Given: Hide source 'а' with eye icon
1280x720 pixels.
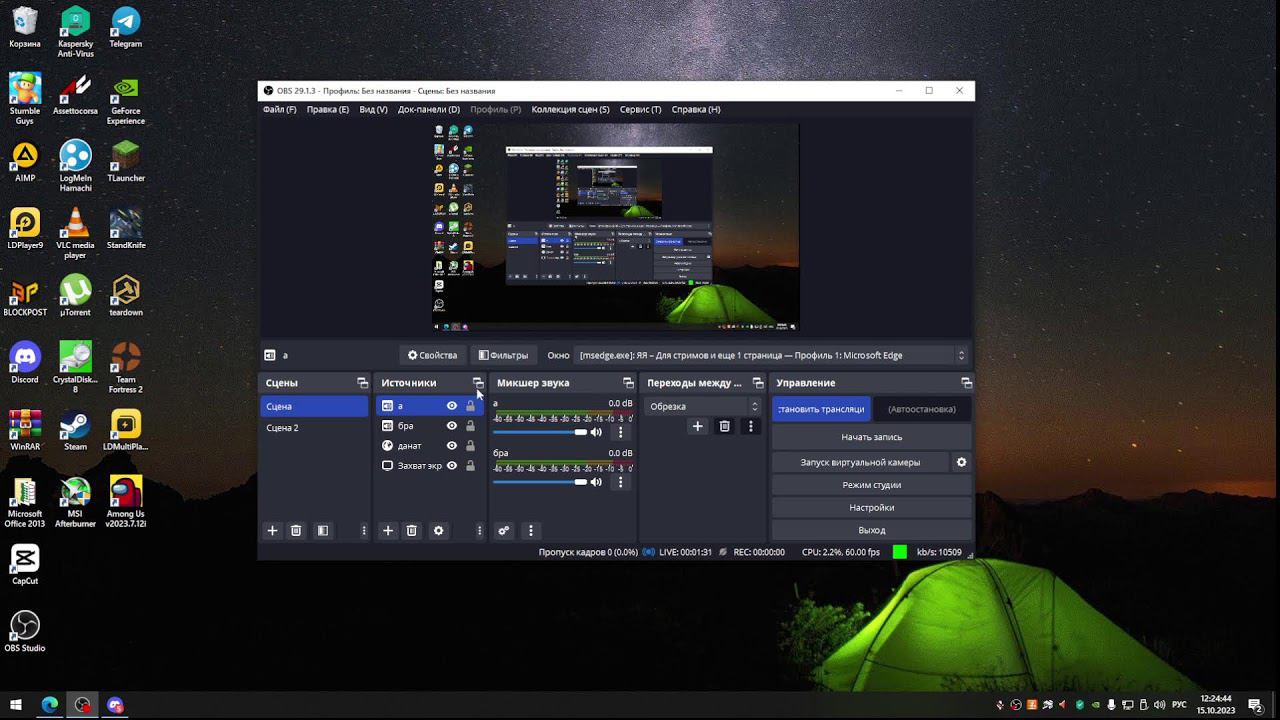Looking at the screenshot, I should pyautogui.click(x=452, y=406).
